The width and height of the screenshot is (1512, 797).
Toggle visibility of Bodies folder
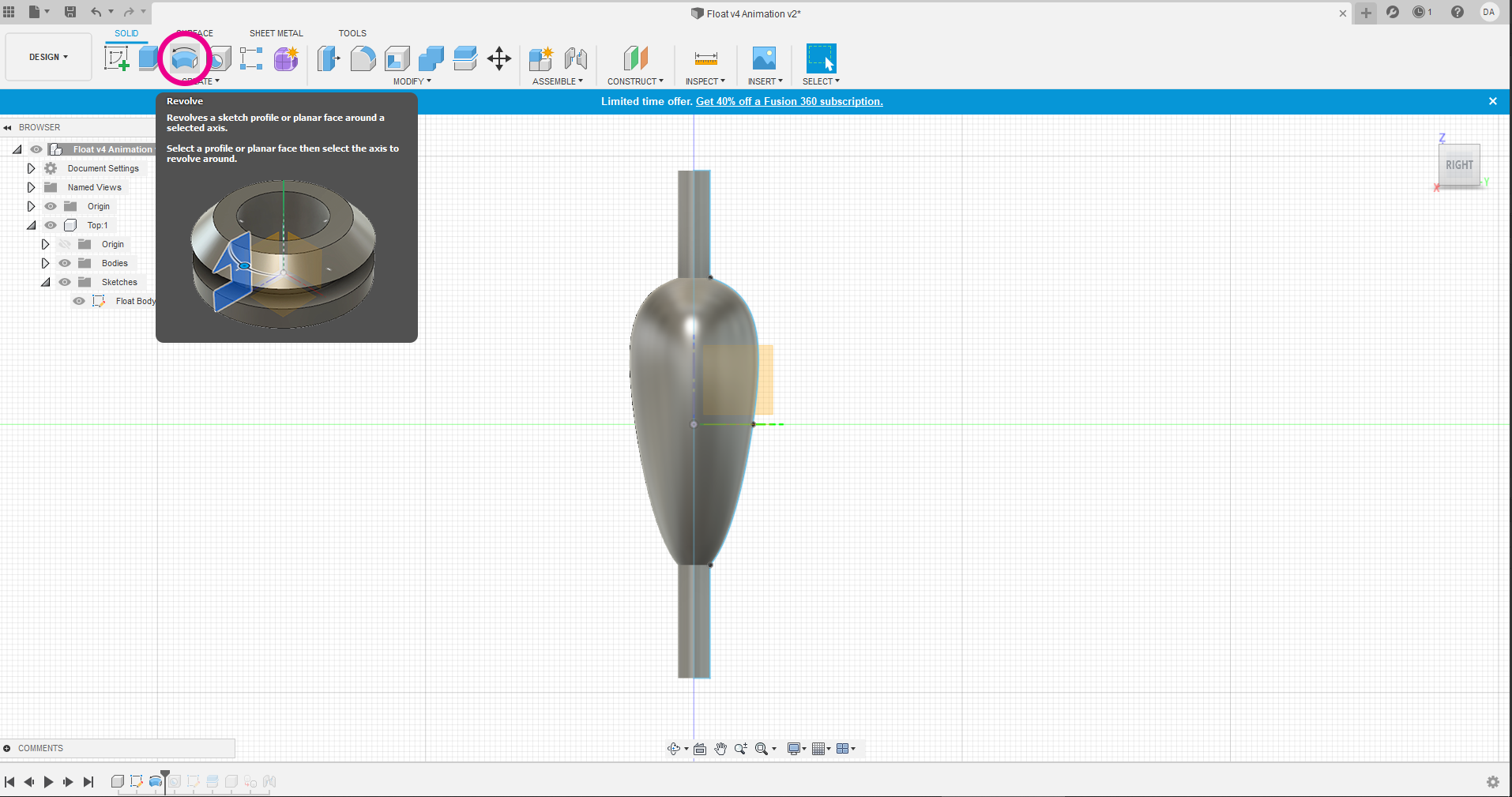65,263
